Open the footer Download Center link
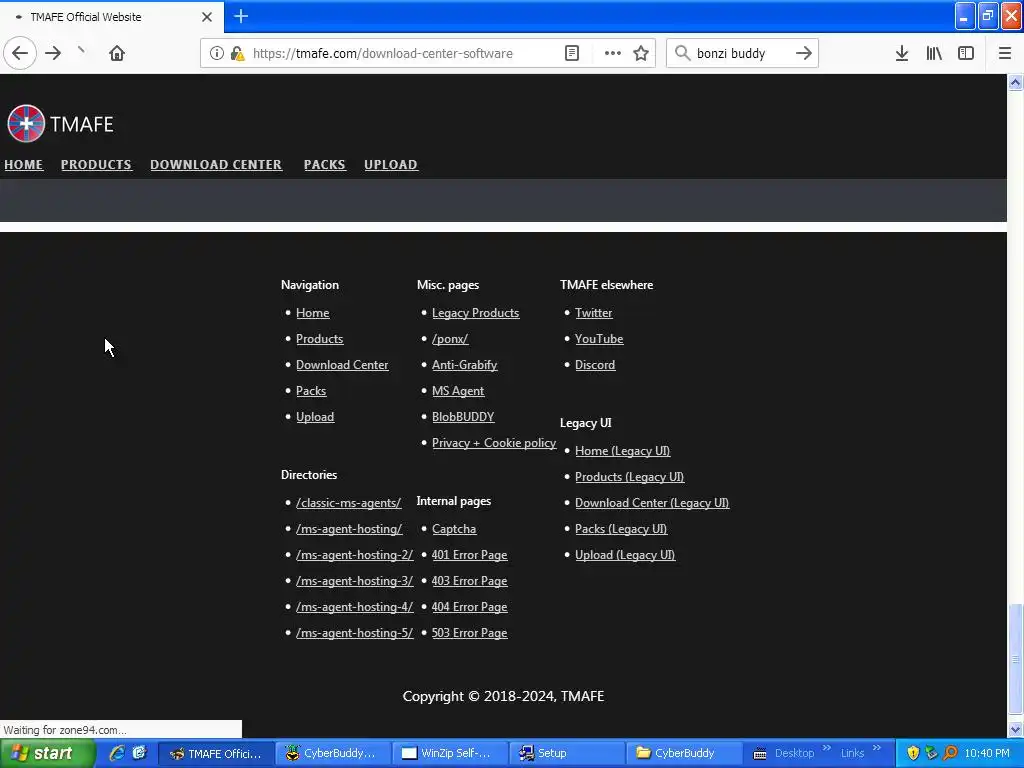Viewport: 1024px width, 768px height. [x=342, y=365]
